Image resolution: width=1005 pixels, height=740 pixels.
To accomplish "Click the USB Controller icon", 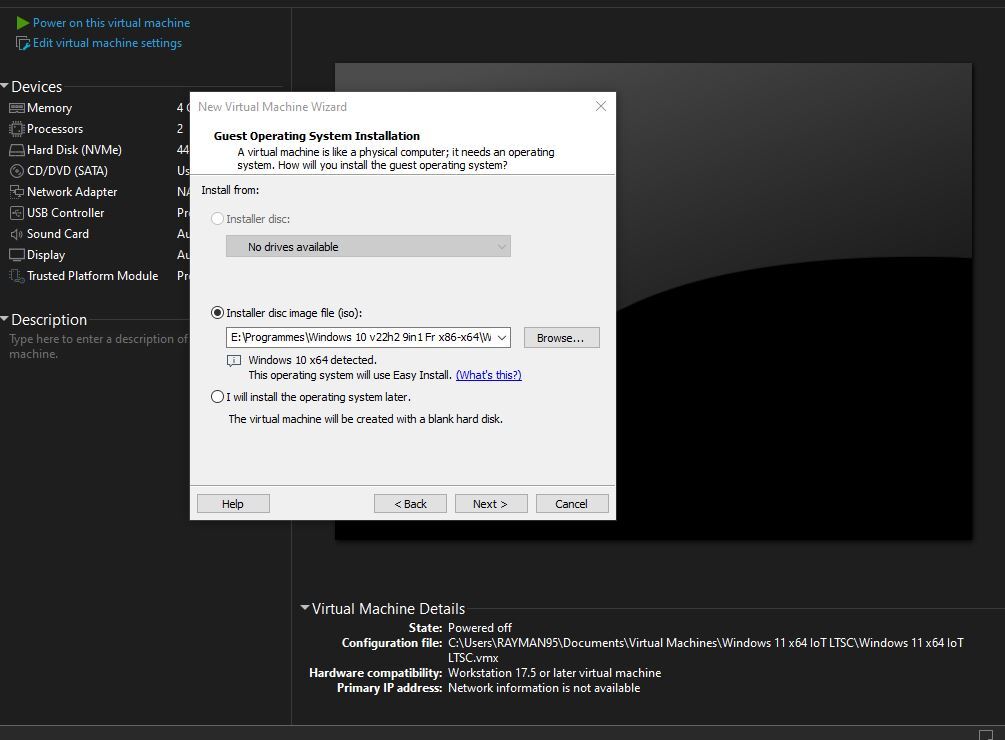I will click(17, 213).
